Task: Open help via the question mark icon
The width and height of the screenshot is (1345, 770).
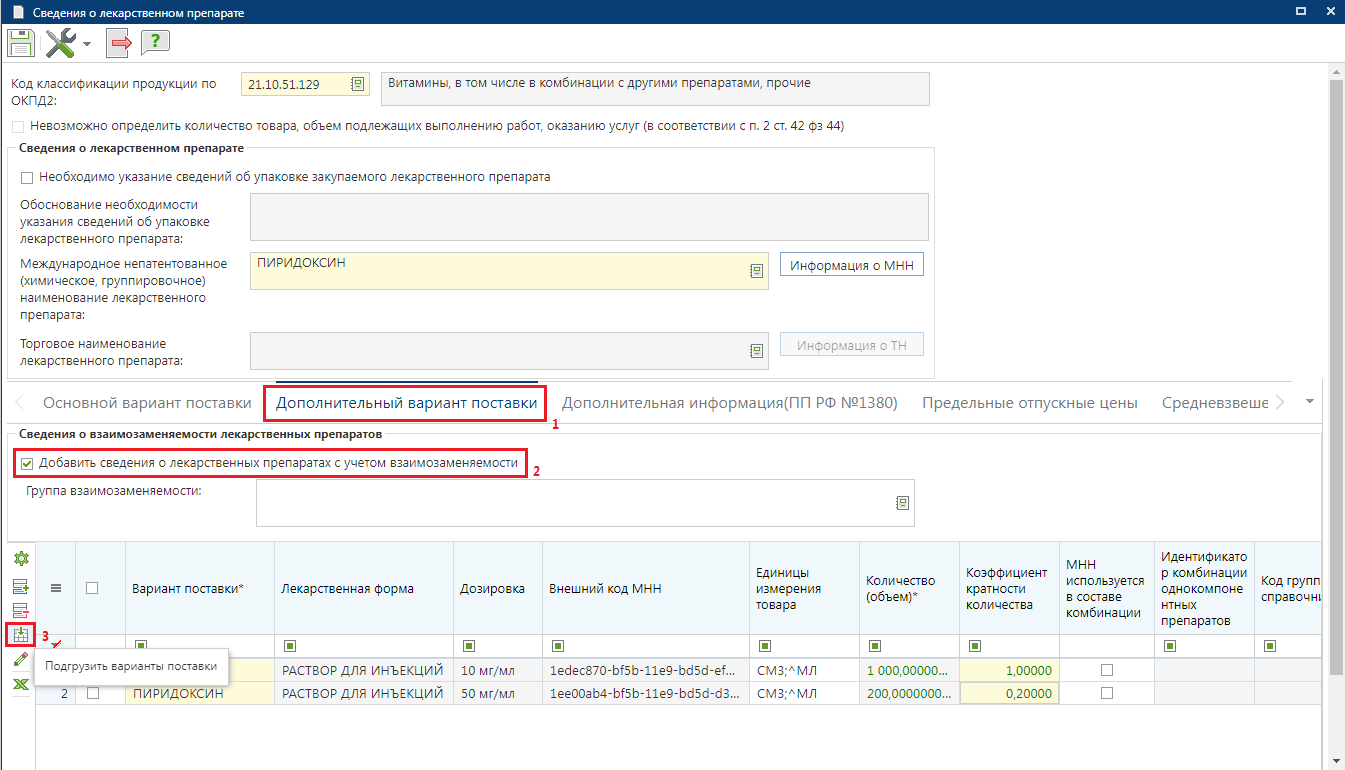Action: [155, 42]
